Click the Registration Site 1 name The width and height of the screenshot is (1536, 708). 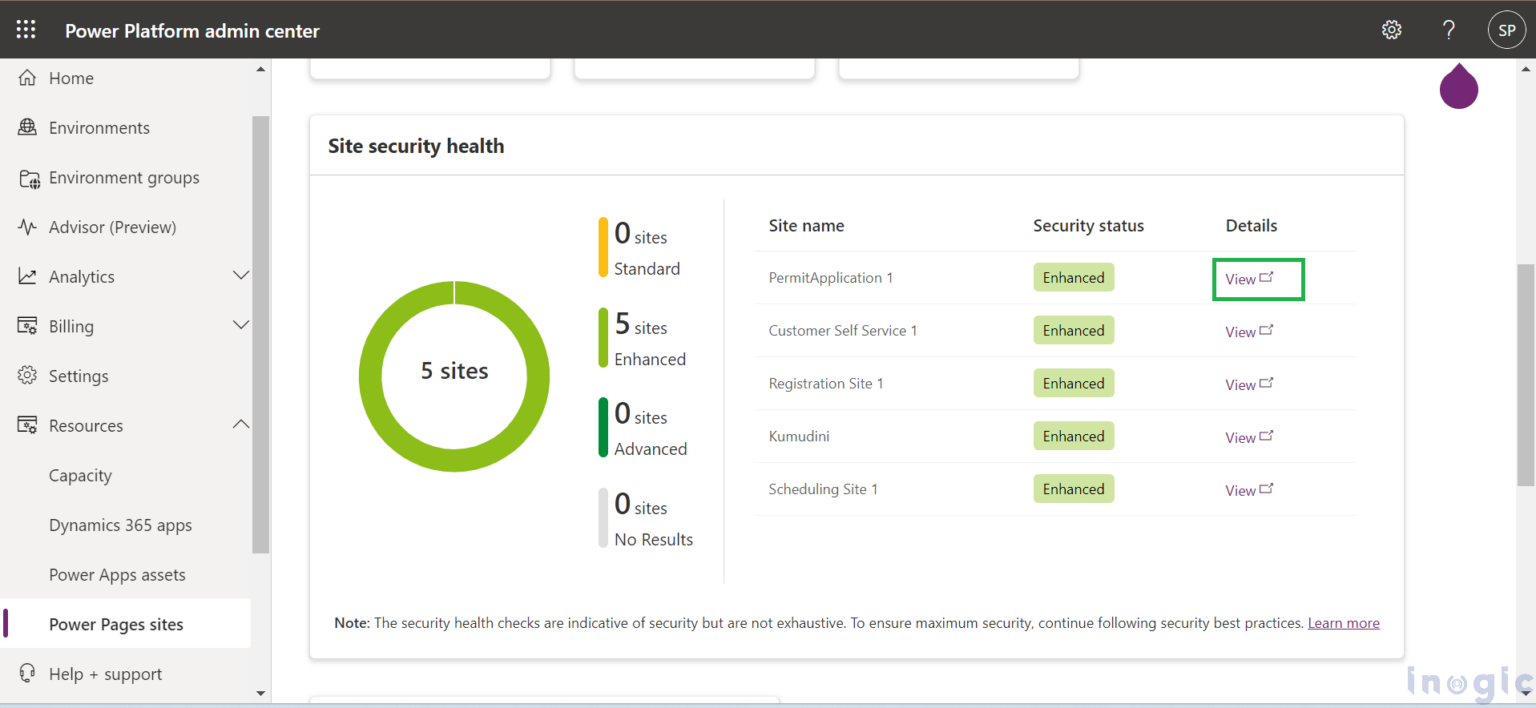pos(826,383)
